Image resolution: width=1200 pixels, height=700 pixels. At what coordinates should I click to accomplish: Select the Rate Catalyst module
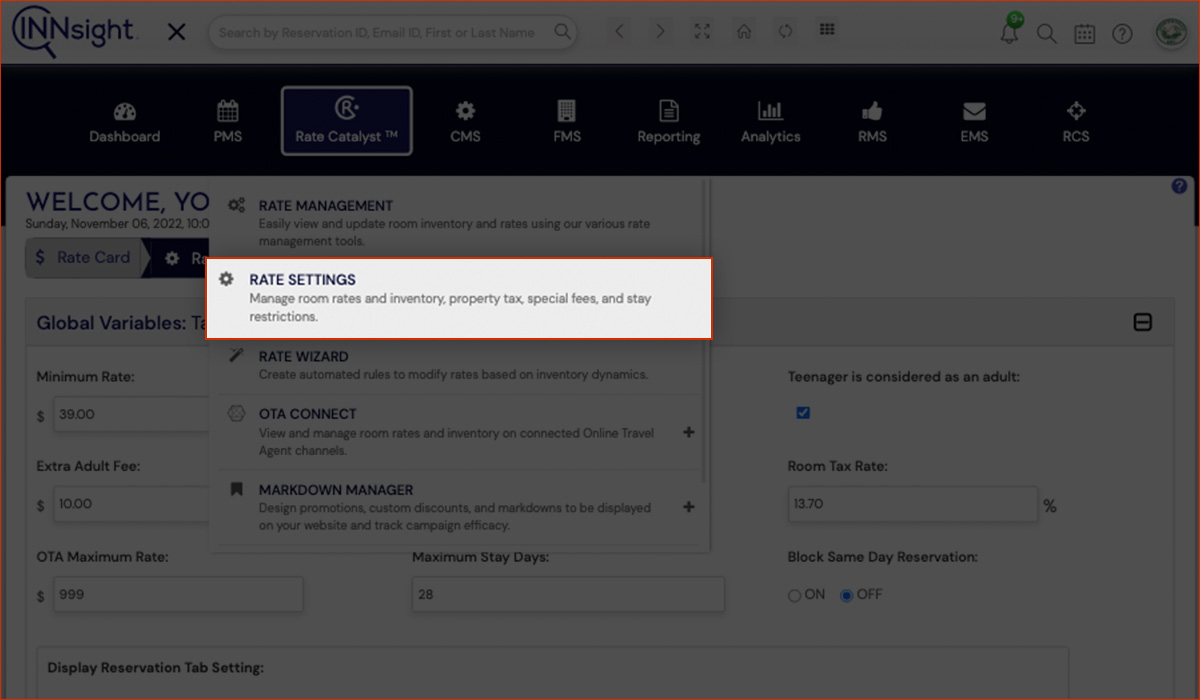(x=347, y=121)
